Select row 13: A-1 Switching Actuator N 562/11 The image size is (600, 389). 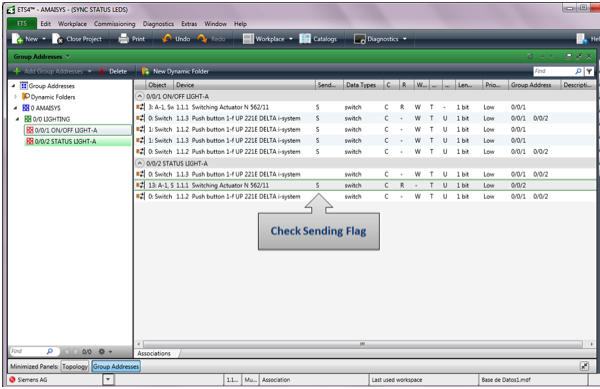pyautogui.click(x=365, y=185)
